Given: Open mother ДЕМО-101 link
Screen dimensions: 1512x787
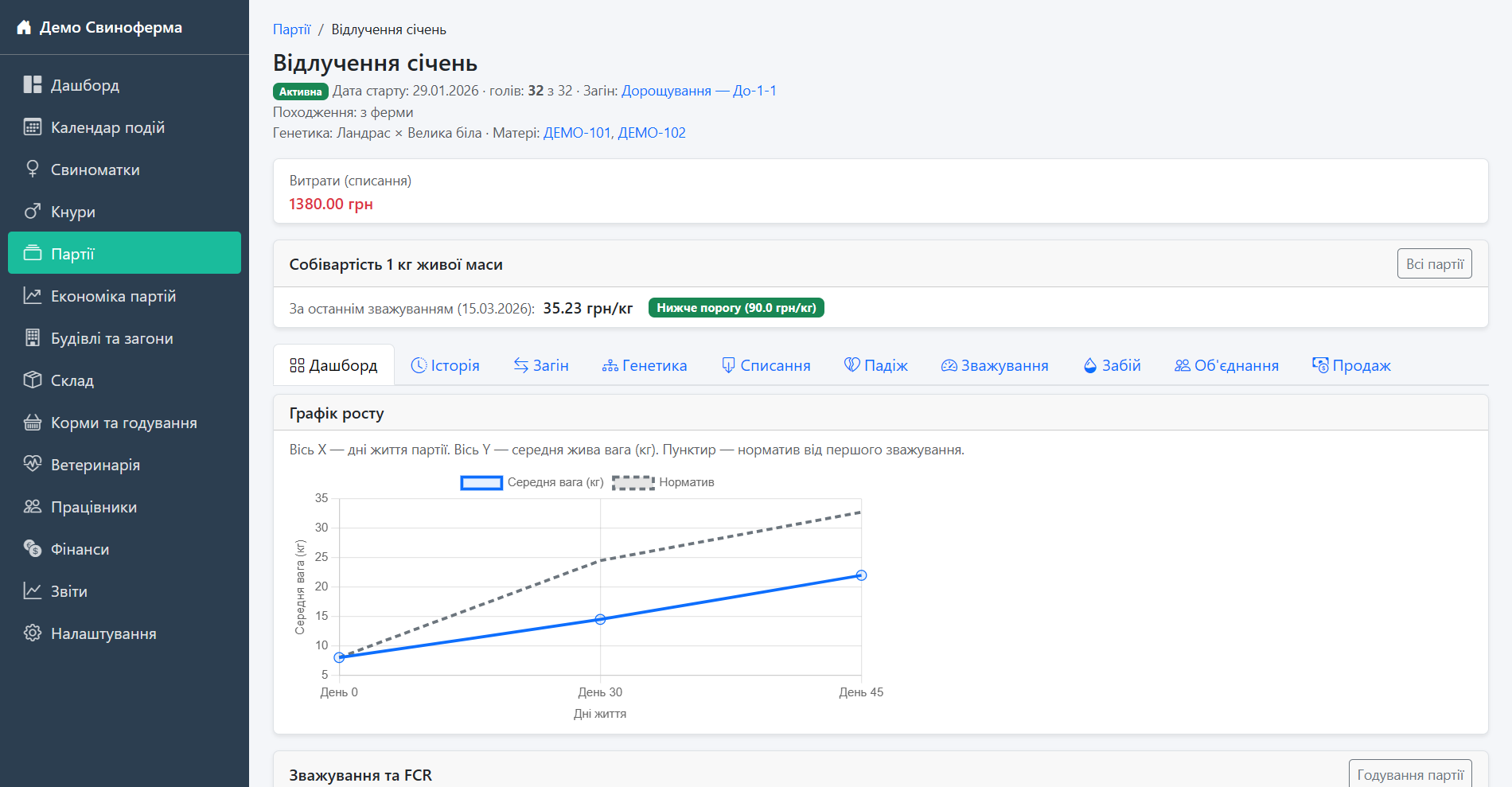Looking at the screenshot, I should [577, 133].
